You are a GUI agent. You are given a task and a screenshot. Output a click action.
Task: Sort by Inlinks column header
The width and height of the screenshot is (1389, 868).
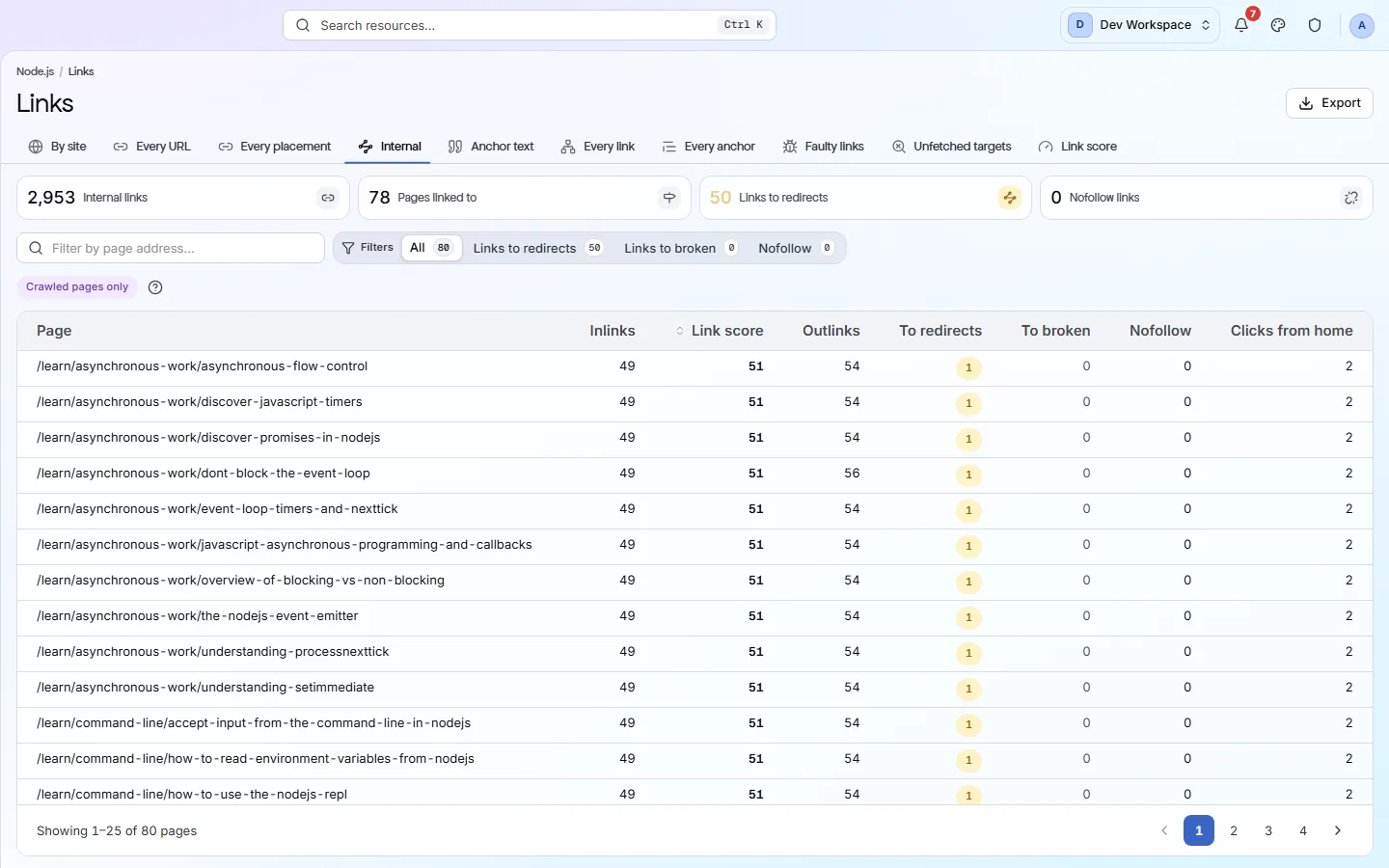[x=613, y=331]
